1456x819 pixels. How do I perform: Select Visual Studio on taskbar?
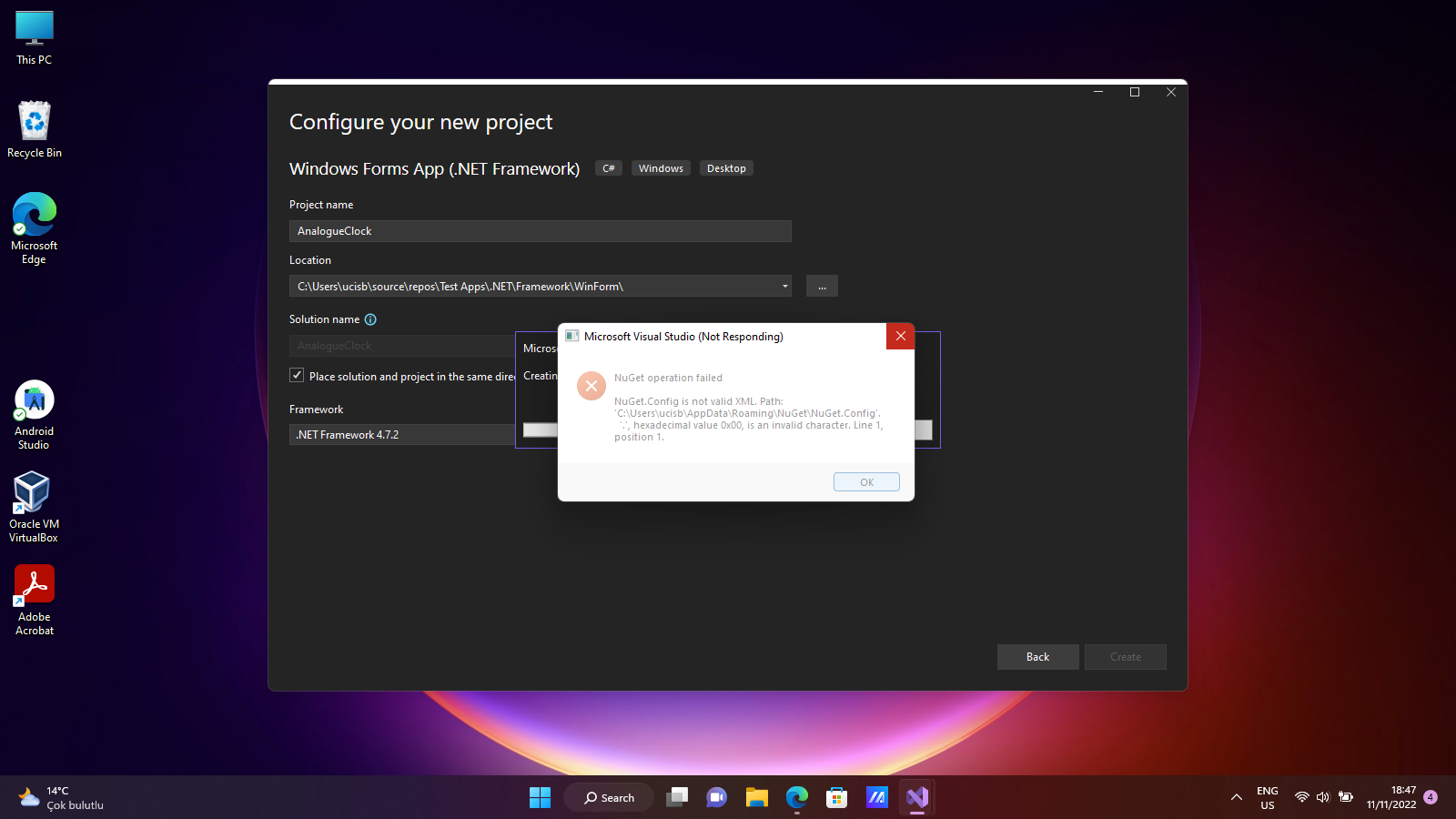coord(917,797)
